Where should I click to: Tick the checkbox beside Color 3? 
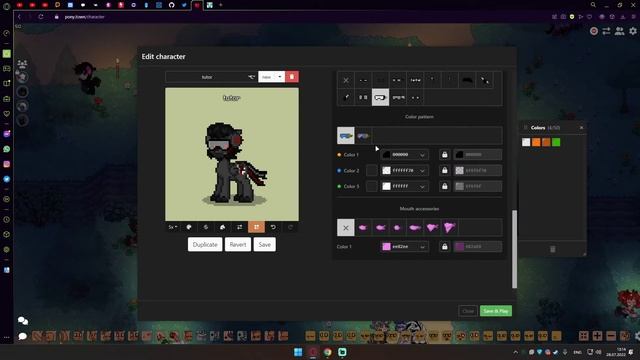coord(371,187)
